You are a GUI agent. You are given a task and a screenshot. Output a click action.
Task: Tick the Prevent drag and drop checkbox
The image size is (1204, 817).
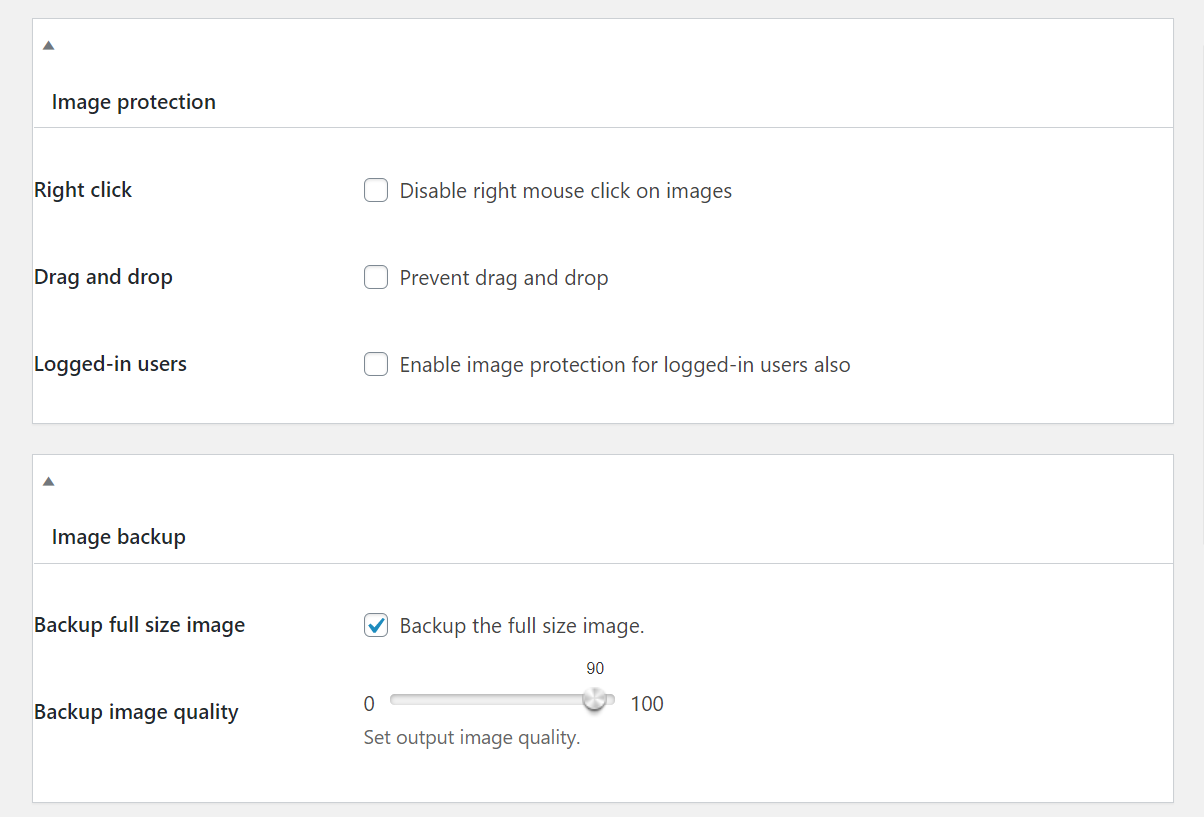tap(376, 277)
